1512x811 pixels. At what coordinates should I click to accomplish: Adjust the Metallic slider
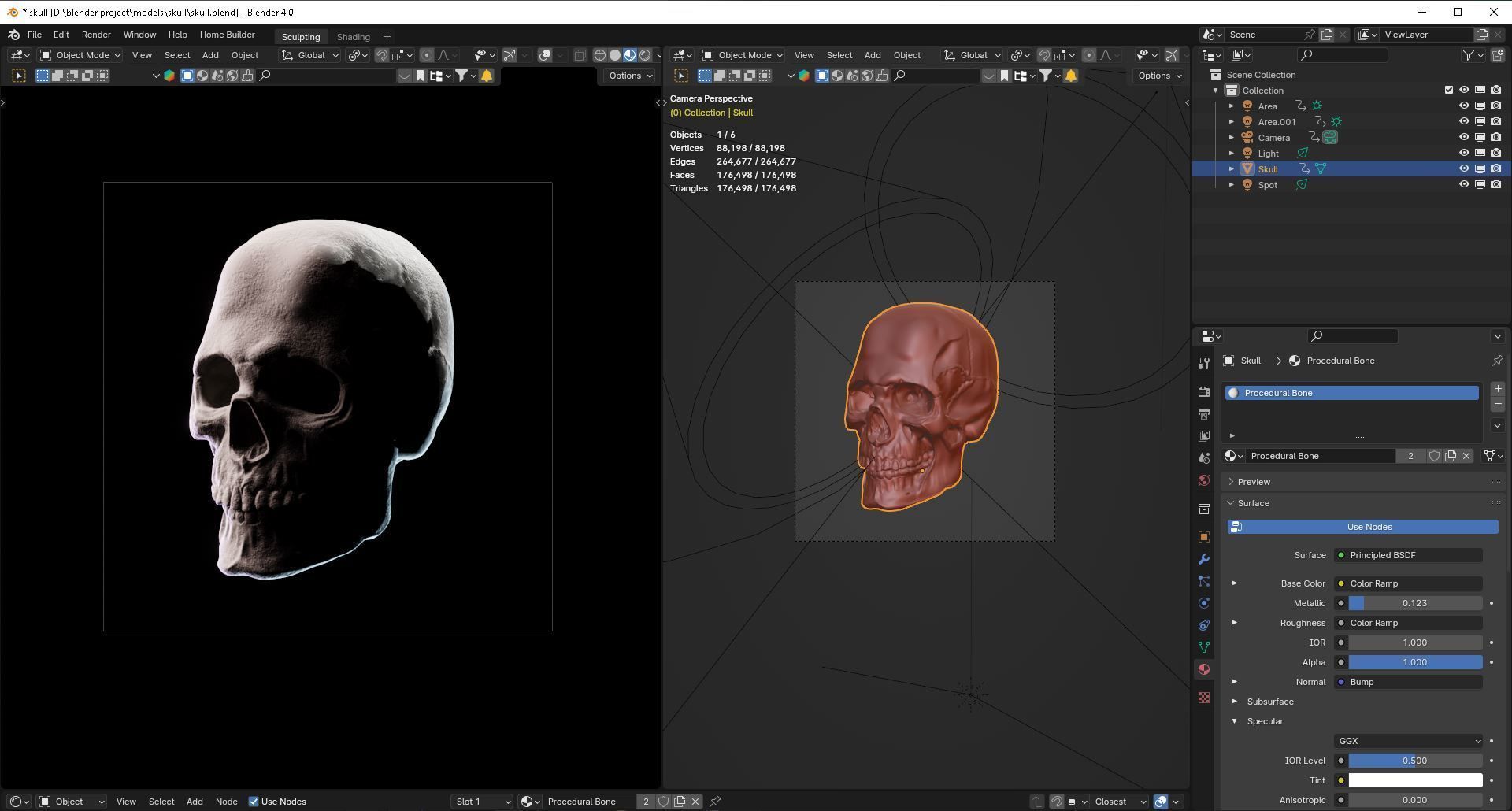pyautogui.click(x=1415, y=603)
